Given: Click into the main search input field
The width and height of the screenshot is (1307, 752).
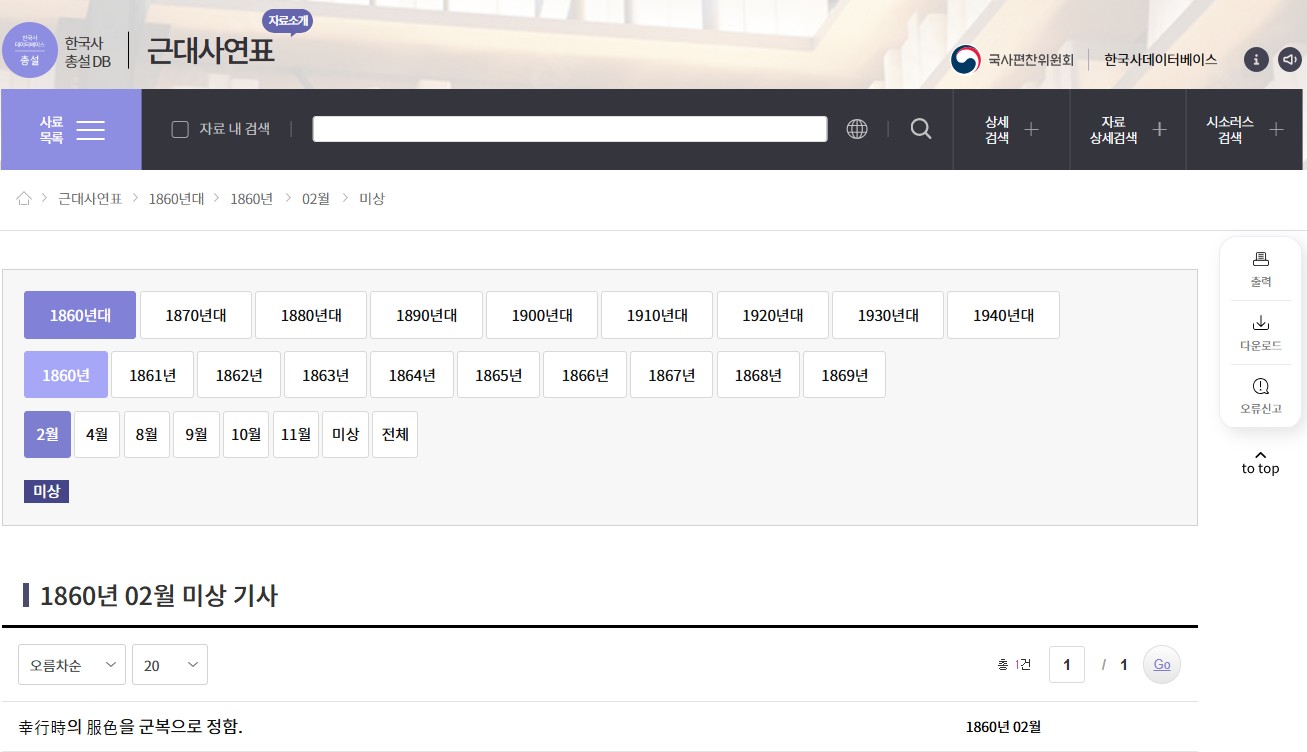Looking at the screenshot, I should click(569, 129).
